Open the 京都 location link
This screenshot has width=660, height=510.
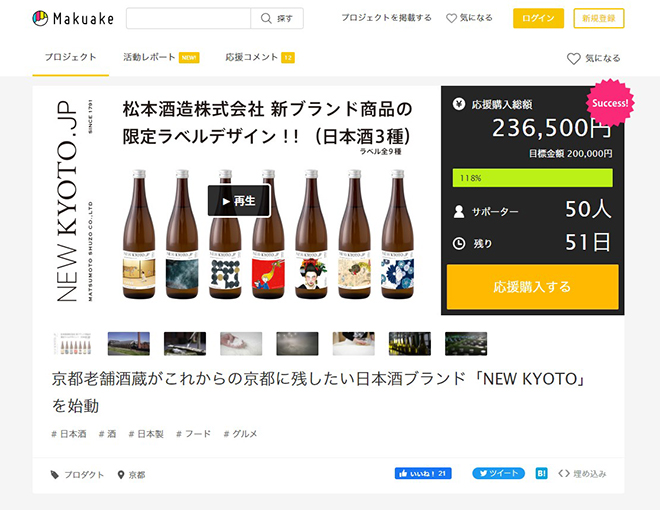point(131,475)
